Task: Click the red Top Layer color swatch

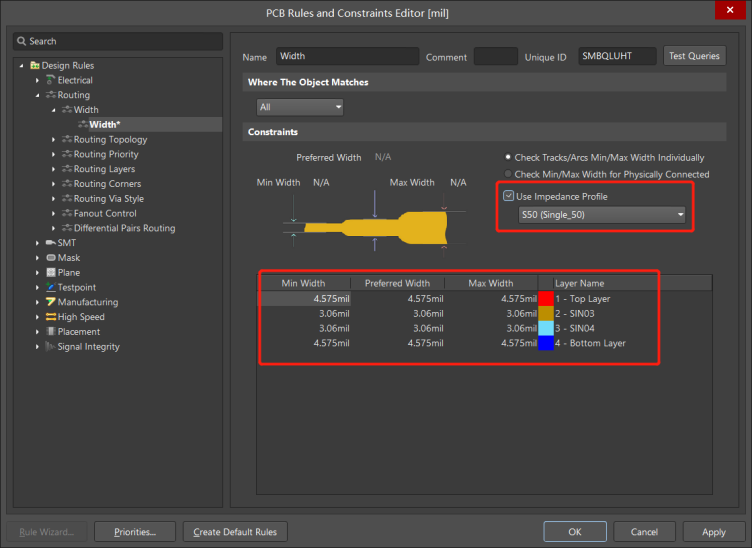Action: [x=545, y=299]
